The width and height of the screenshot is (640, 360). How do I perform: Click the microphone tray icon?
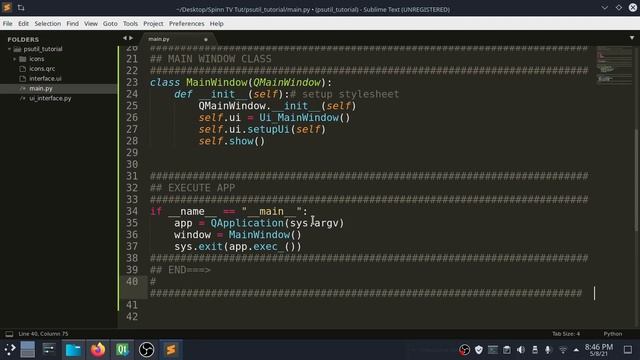pos(548,350)
